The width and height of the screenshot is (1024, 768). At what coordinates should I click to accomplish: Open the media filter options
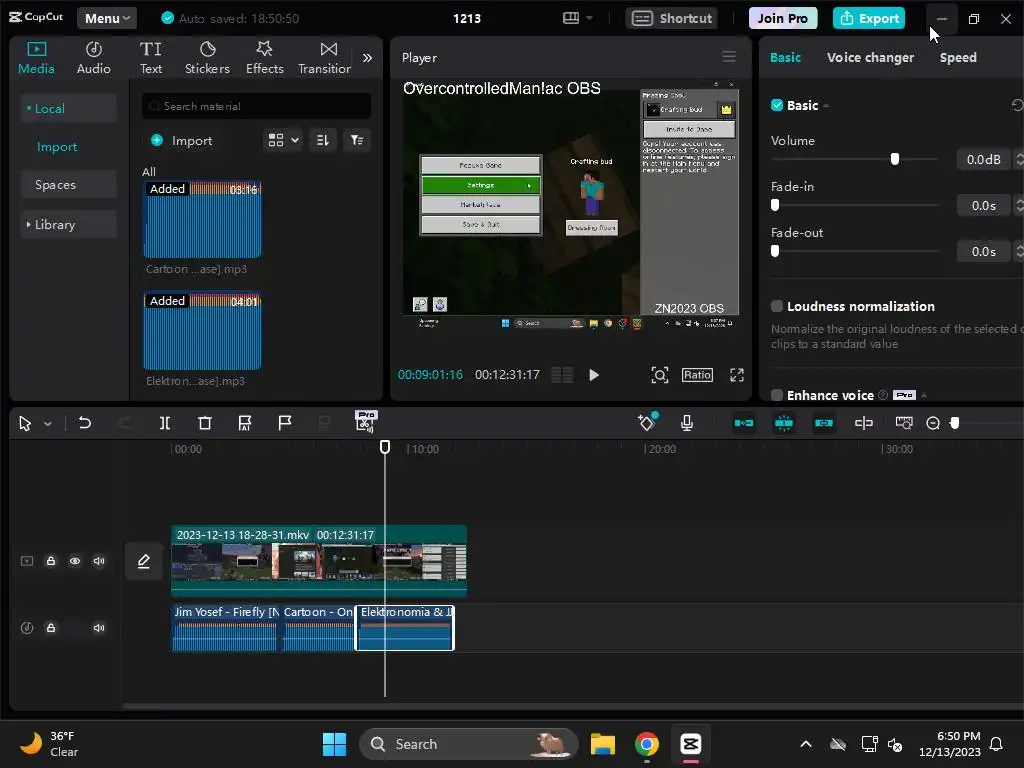pyautogui.click(x=357, y=140)
